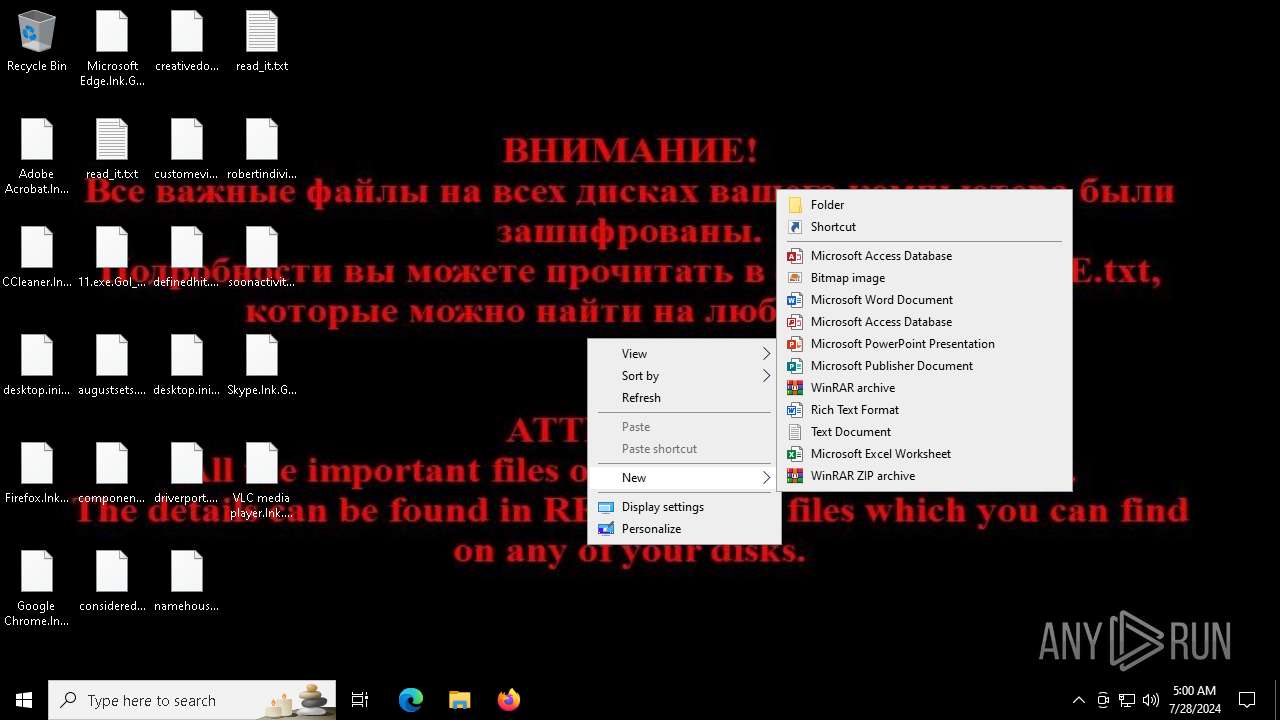
Task: Select the namehous... desktop file
Action: (187, 582)
